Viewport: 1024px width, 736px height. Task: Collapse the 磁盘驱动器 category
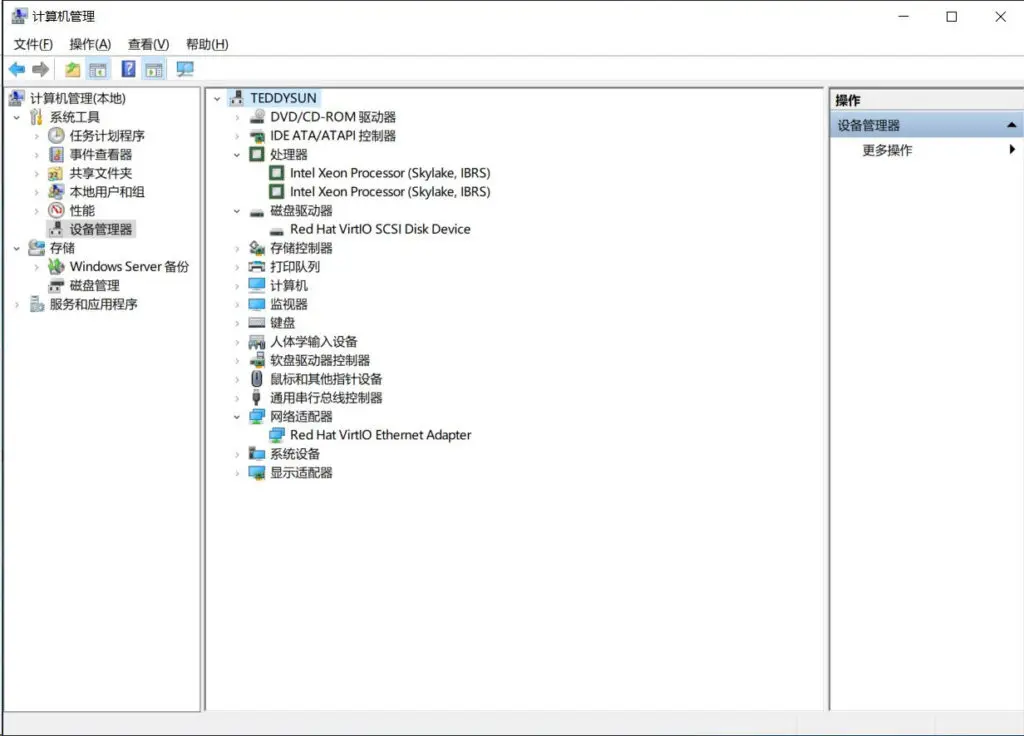(x=237, y=211)
